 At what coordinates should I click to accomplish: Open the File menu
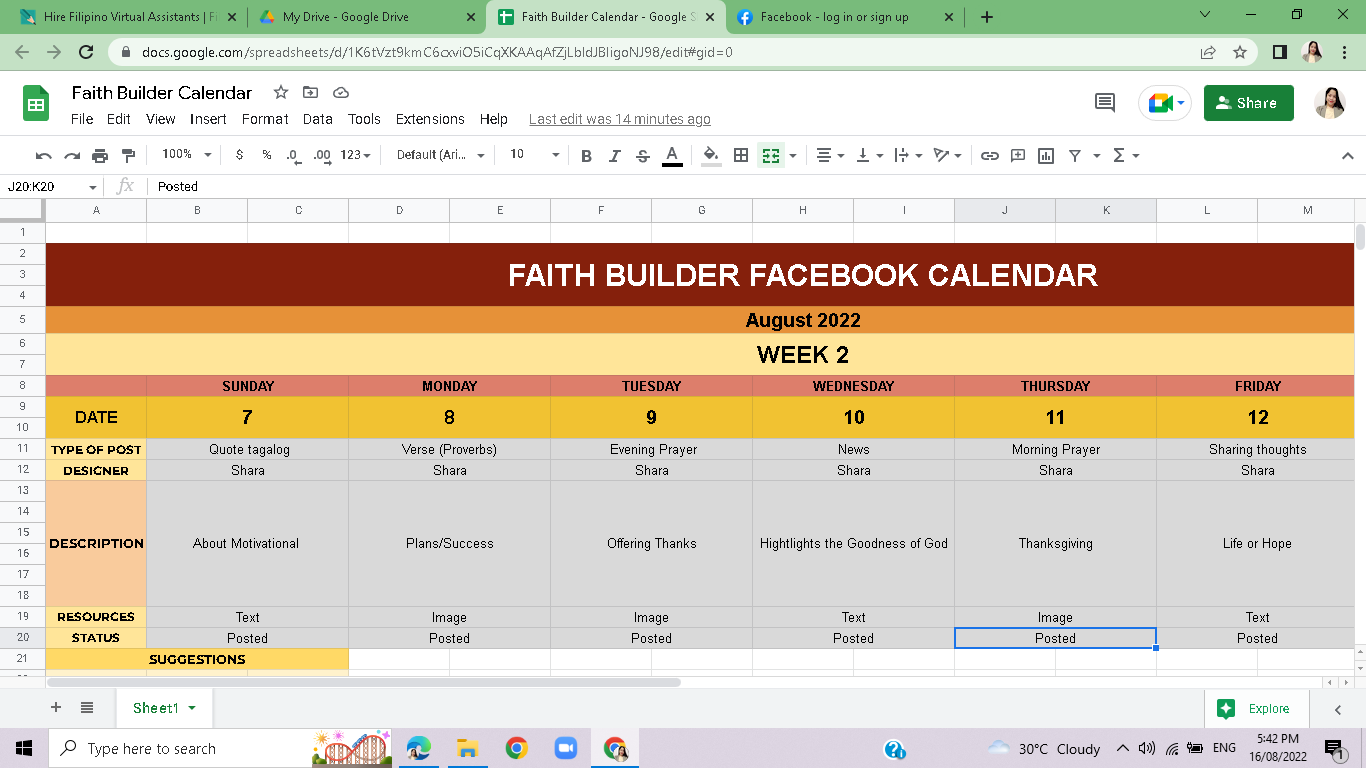(x=82, y=119)
